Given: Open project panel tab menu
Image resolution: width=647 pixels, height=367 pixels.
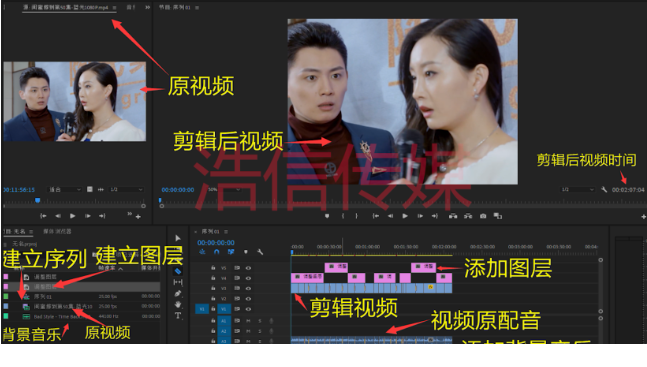Looking at the screenshot, I should pyautogui.click(x=31, y=232).
